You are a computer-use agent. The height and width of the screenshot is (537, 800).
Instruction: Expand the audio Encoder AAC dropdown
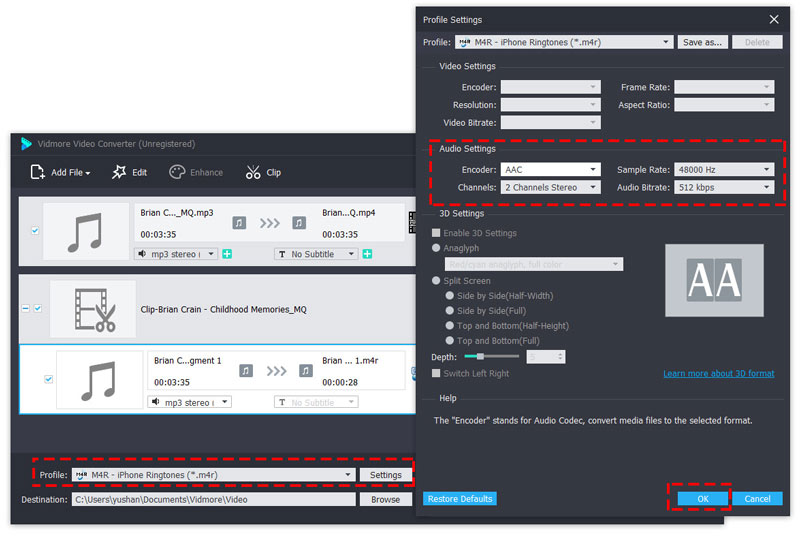click(550, 170)
